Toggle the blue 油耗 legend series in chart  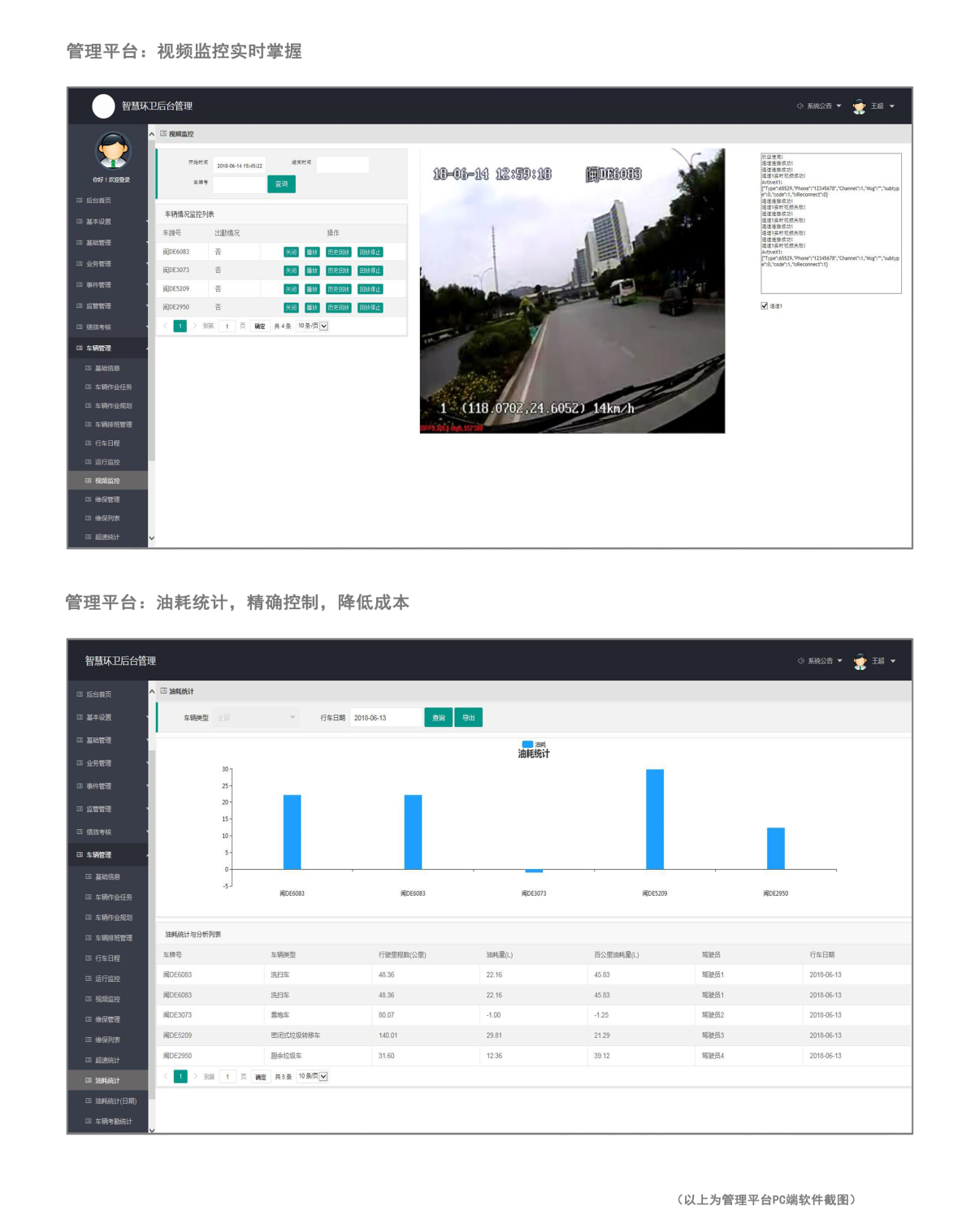pyautogui.click(x=528, y=744)
